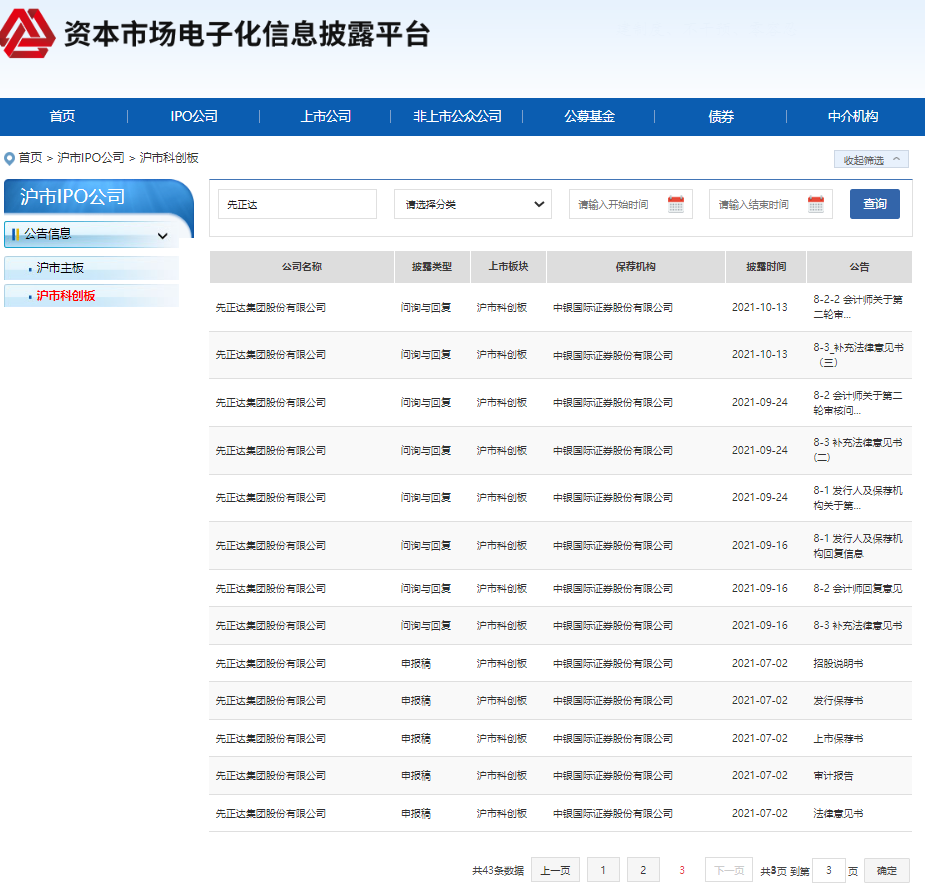Expand the 公告信息 menu chevron
This screenshot has height=893, width=925.
click(x=161, y=235)
